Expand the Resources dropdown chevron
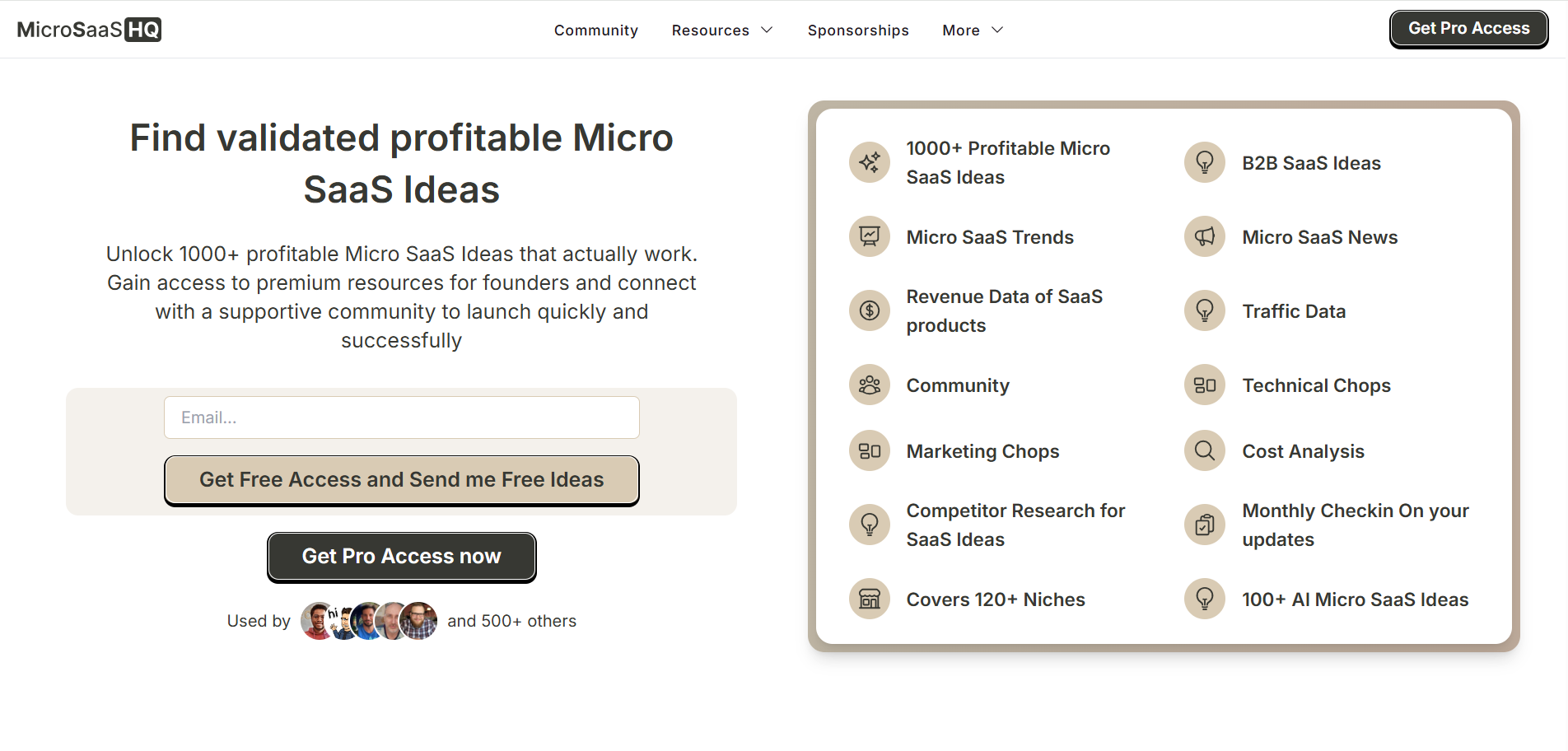The image size is (1568, 751). [767, 30]
